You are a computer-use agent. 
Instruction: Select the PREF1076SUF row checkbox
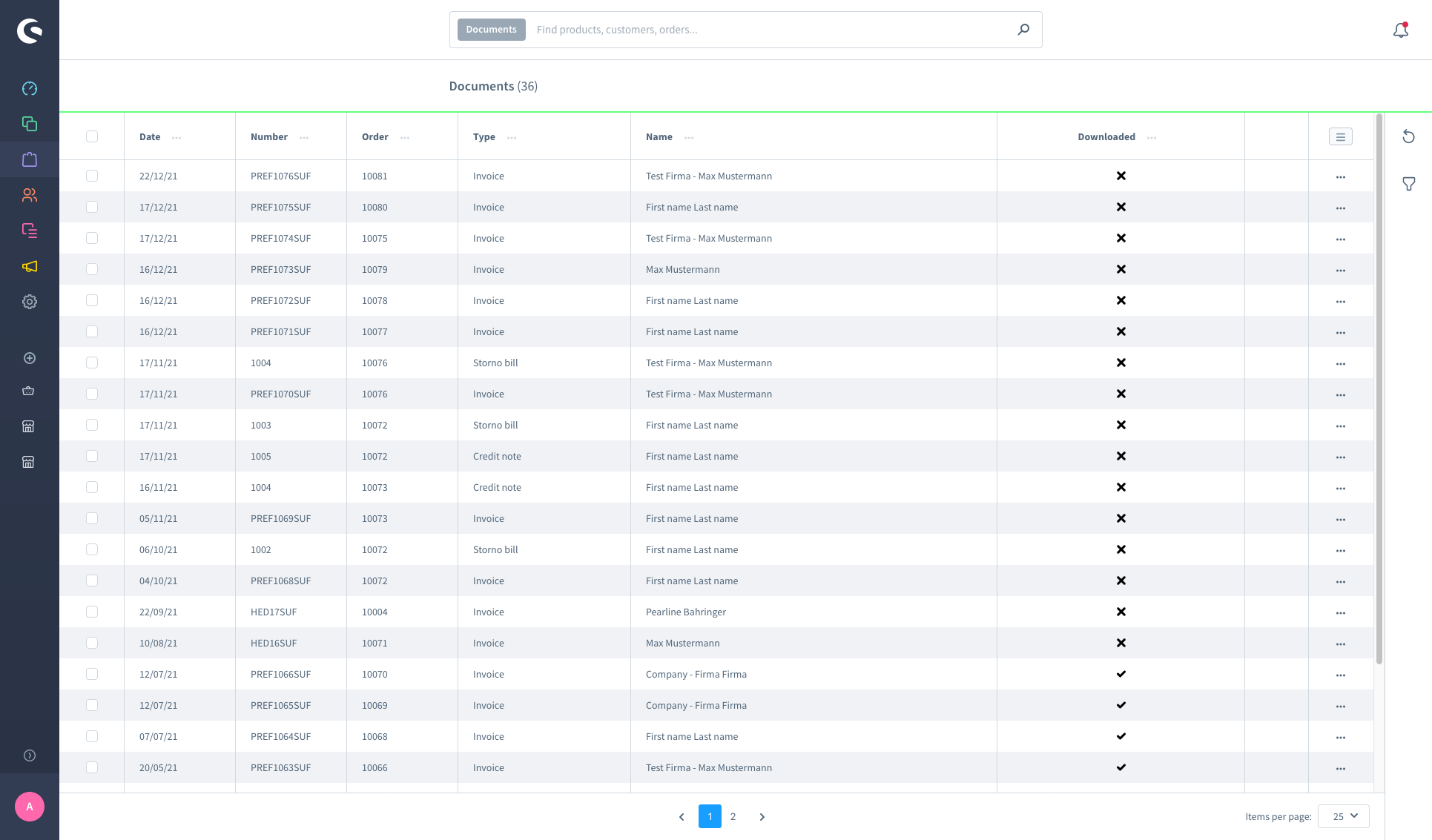pos(92,176)
